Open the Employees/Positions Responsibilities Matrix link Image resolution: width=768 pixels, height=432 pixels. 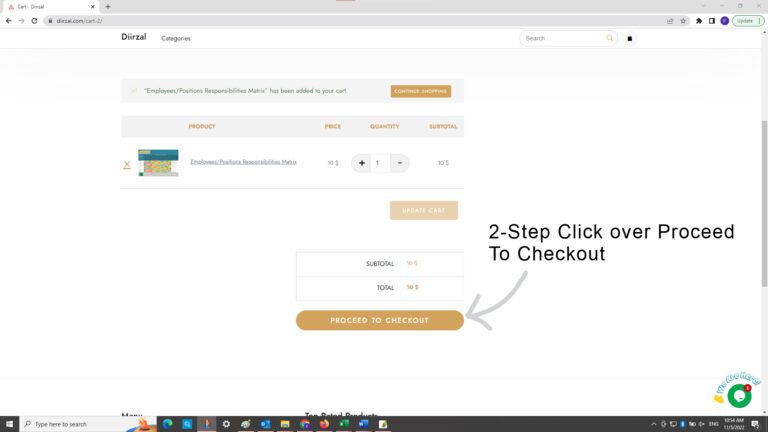(x=243, y=162)
